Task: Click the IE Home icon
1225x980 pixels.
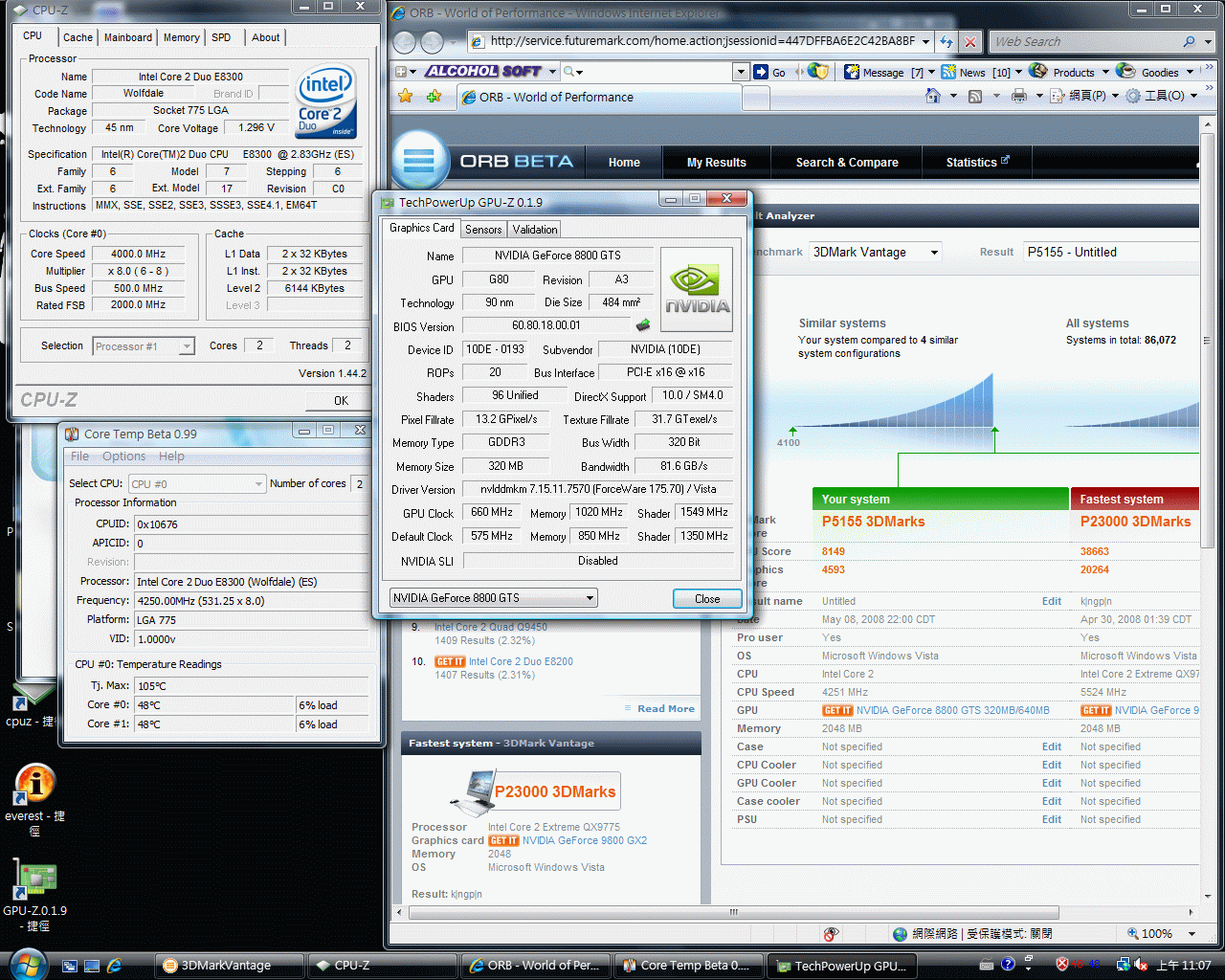Action: pyautogui.click(x=933, y=96)
